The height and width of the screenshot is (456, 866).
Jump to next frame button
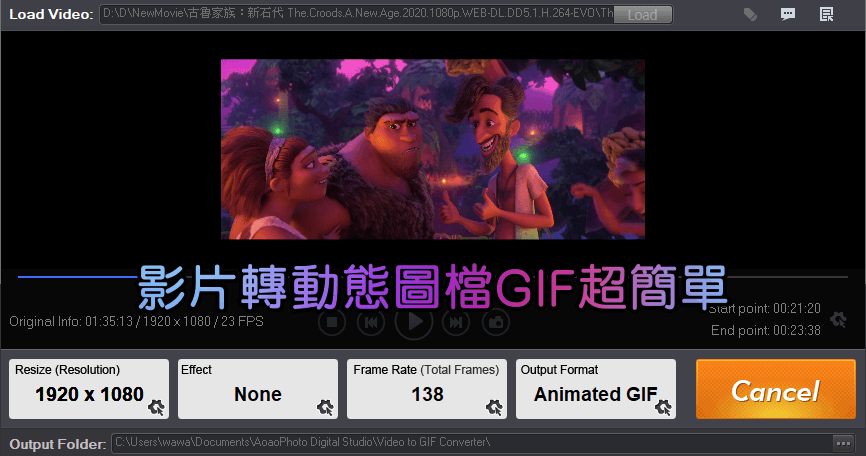456,322
